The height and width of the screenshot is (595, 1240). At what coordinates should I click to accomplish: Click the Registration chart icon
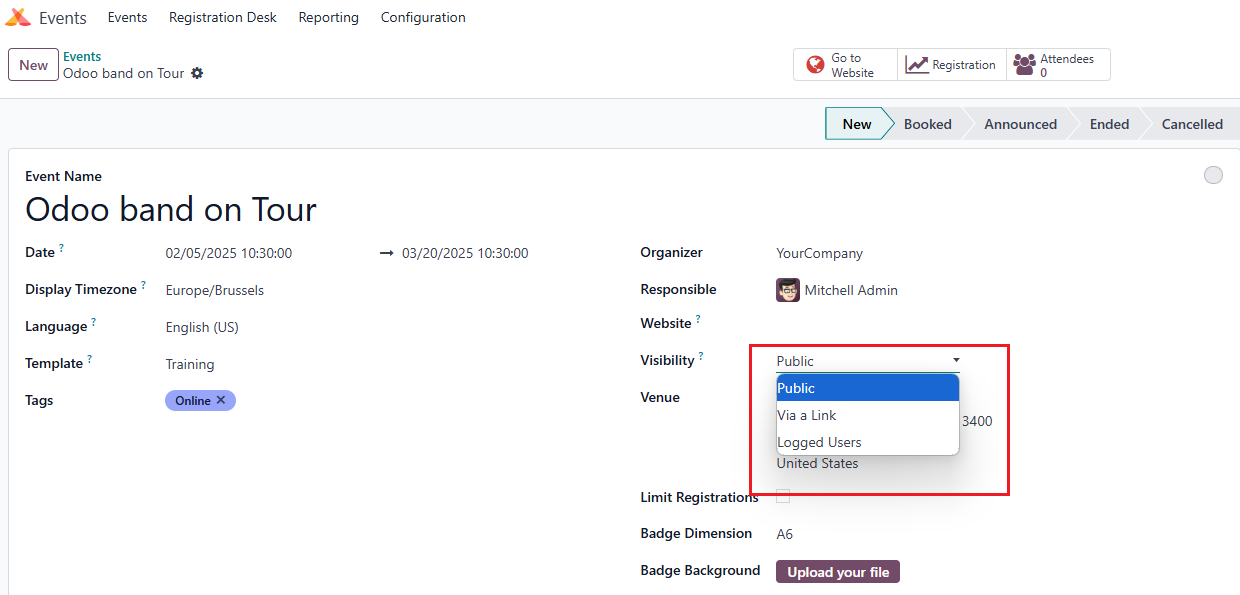(917, 65)
